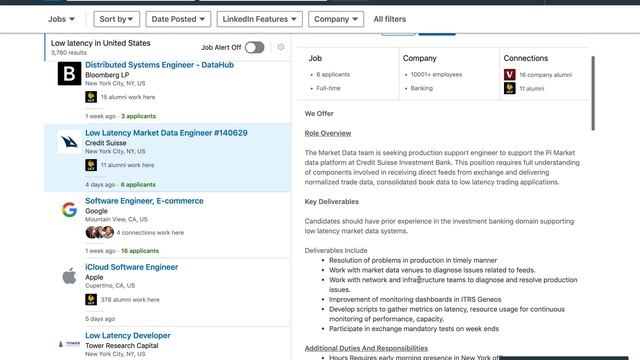The image size is (640, 360).
Task: Click 'Cupertino, CA, US' location text
Action: [110, 285]
